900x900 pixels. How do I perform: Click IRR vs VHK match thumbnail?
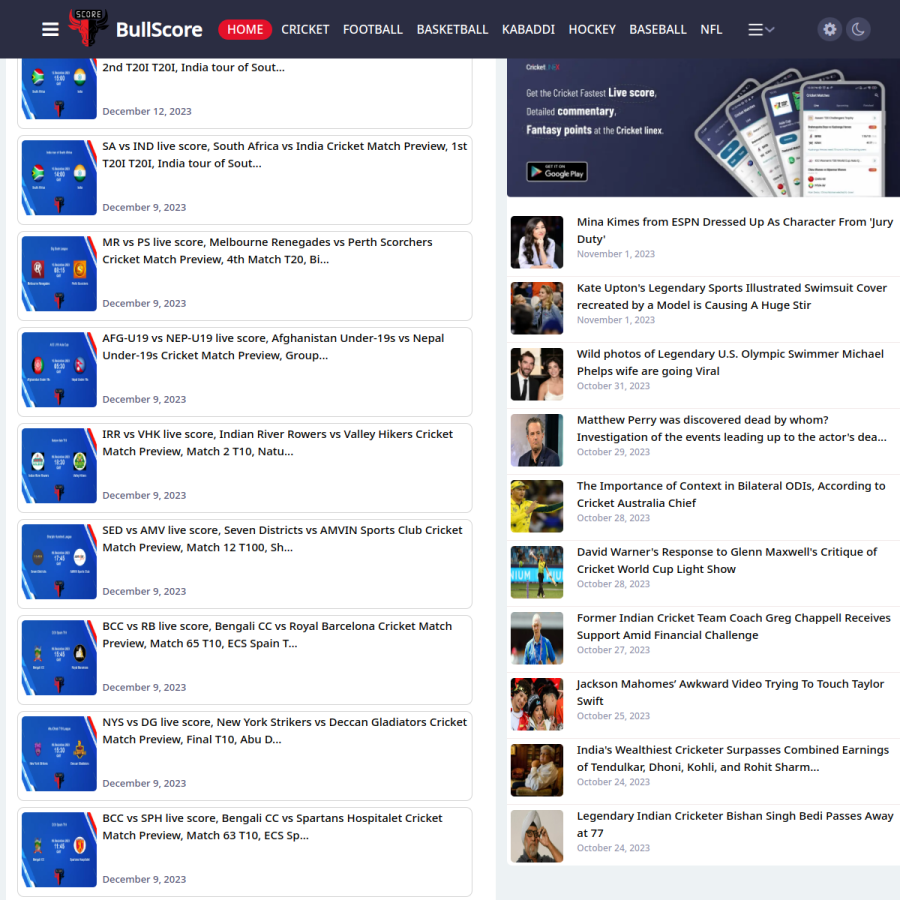(x=59, y=465)
